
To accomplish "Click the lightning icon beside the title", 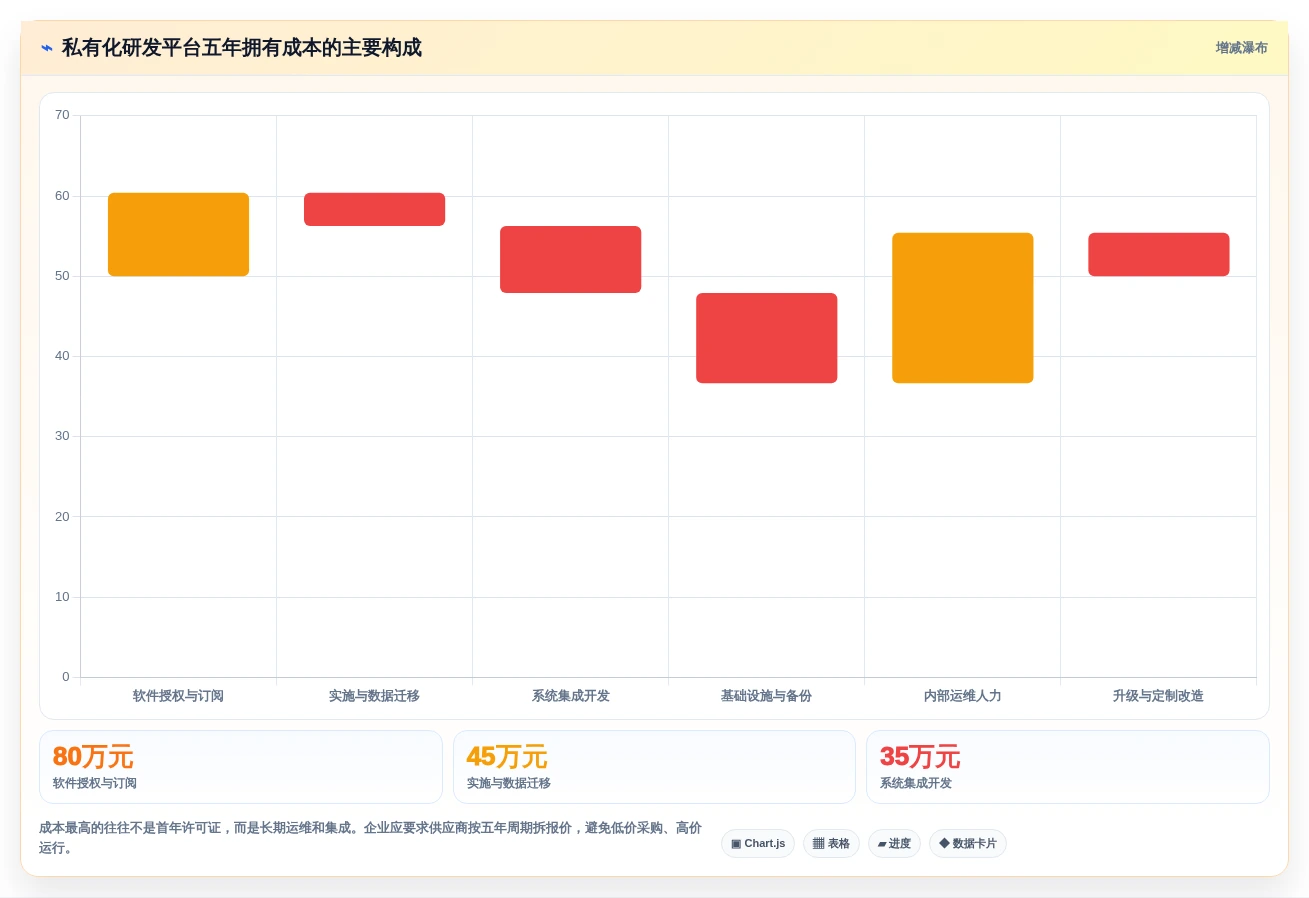I will (47, 48).
